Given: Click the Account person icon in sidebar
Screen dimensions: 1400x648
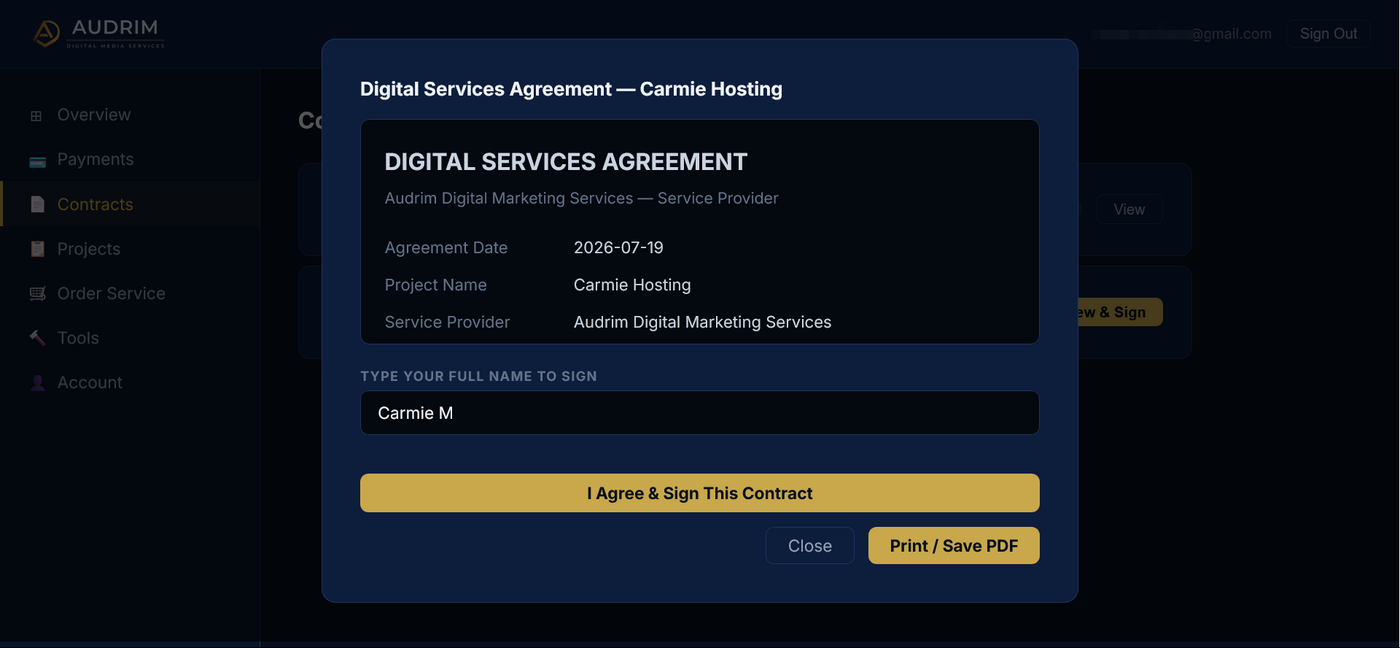Looking at the screenshot, I should click(37, 382).
